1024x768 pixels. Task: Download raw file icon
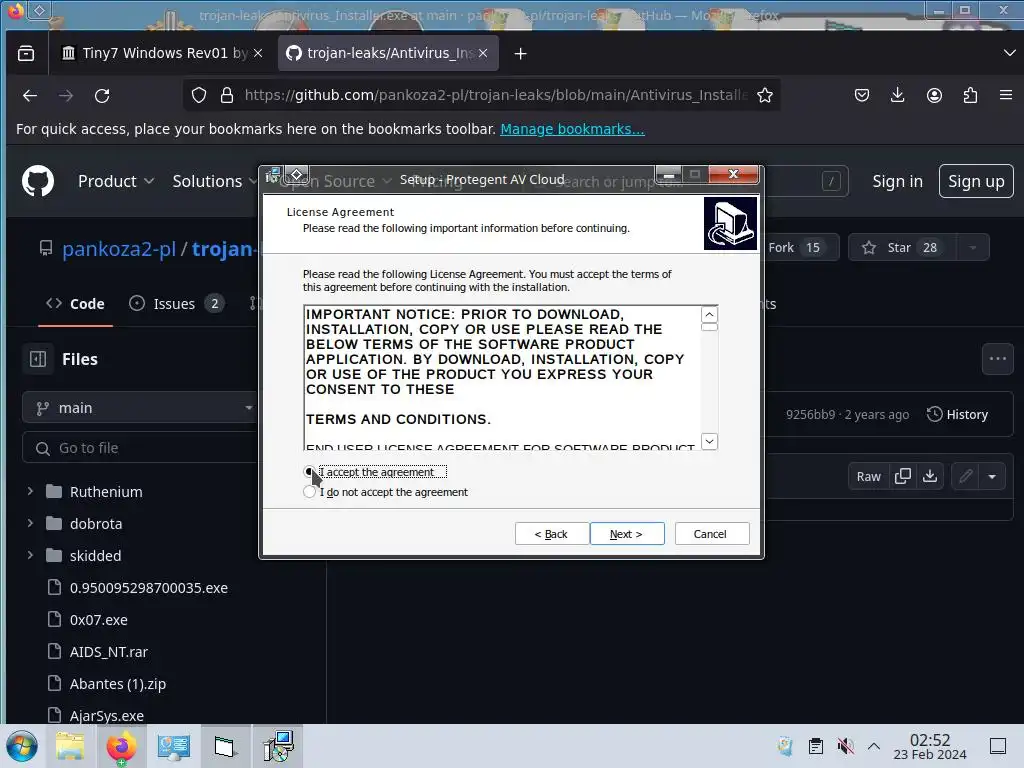pyautogui.click(x=930, y=476)
